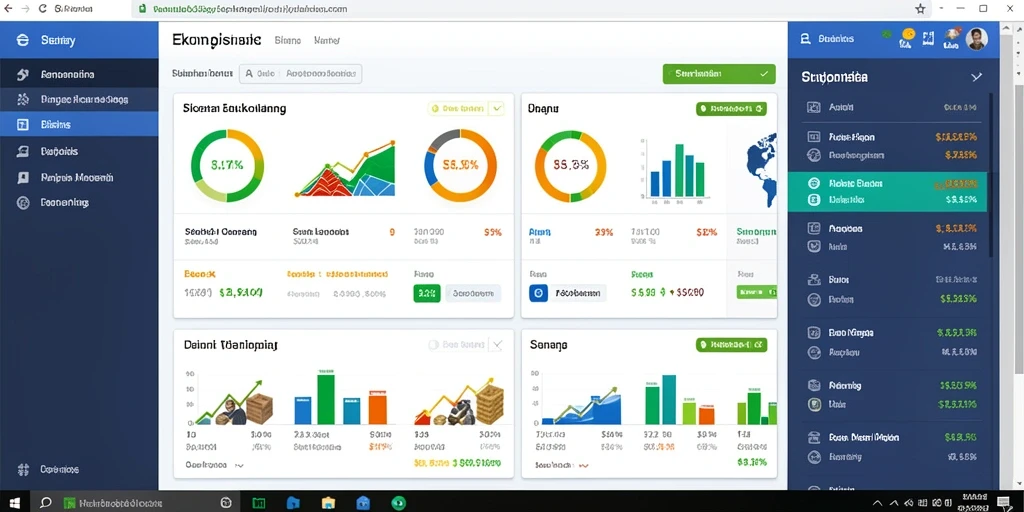
Task: Expand the red chevron at the bottom-right card footer
Action: click(584, 466)
